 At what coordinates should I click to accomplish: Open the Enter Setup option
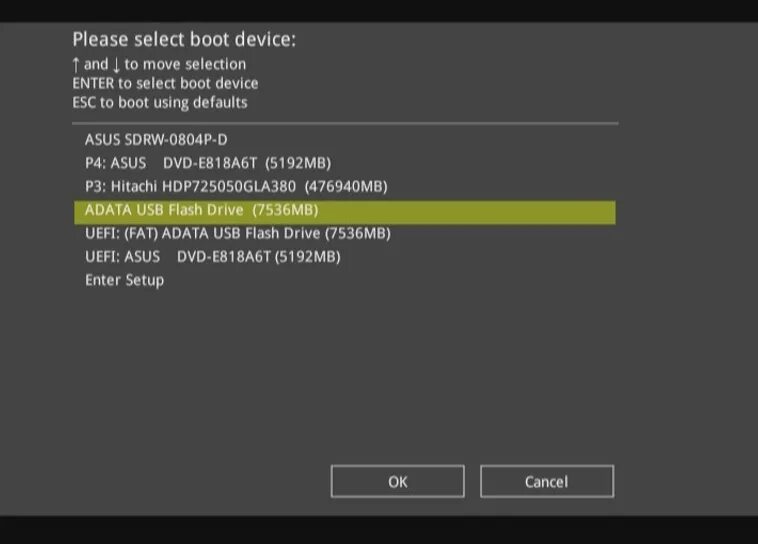tap(124, 280)
